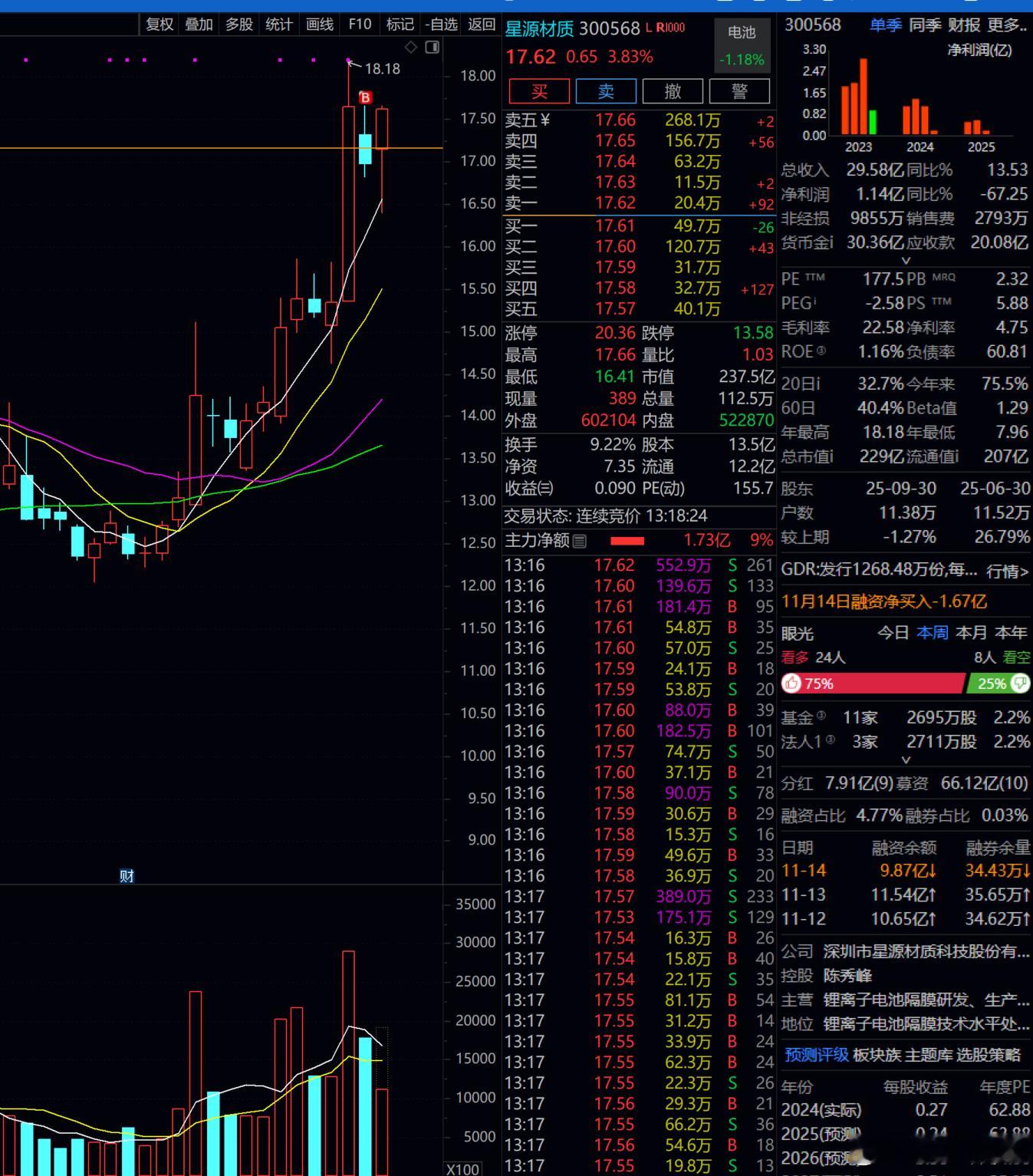Select 单季 quarterly report view

click(x=885, y=25)
